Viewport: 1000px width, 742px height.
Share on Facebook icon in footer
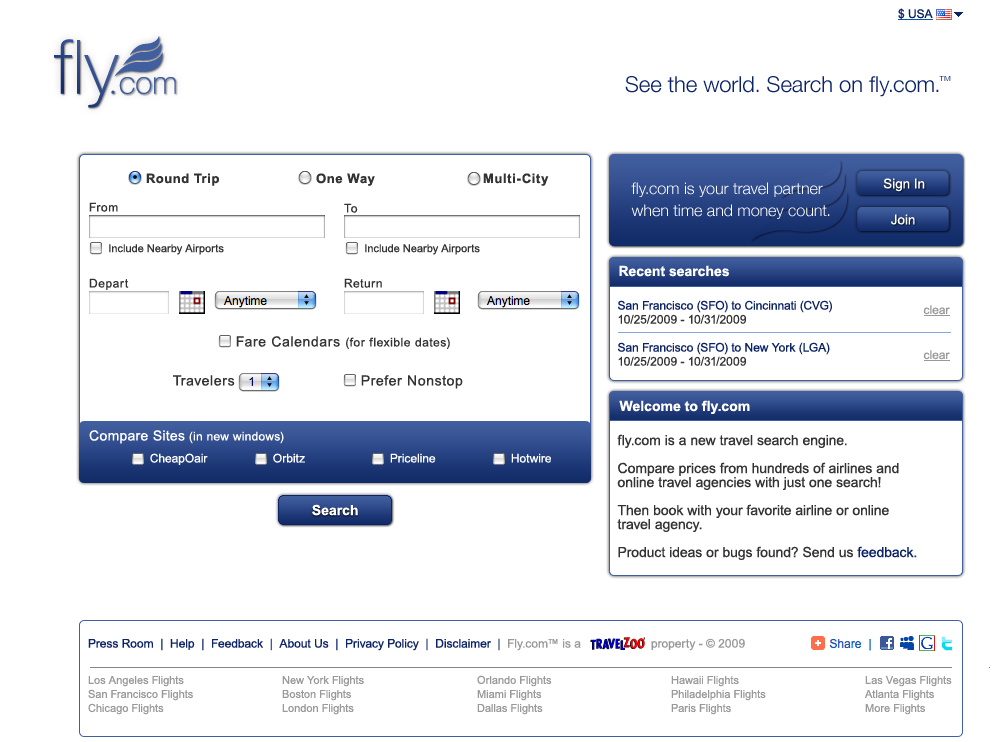tap(886, 643)
